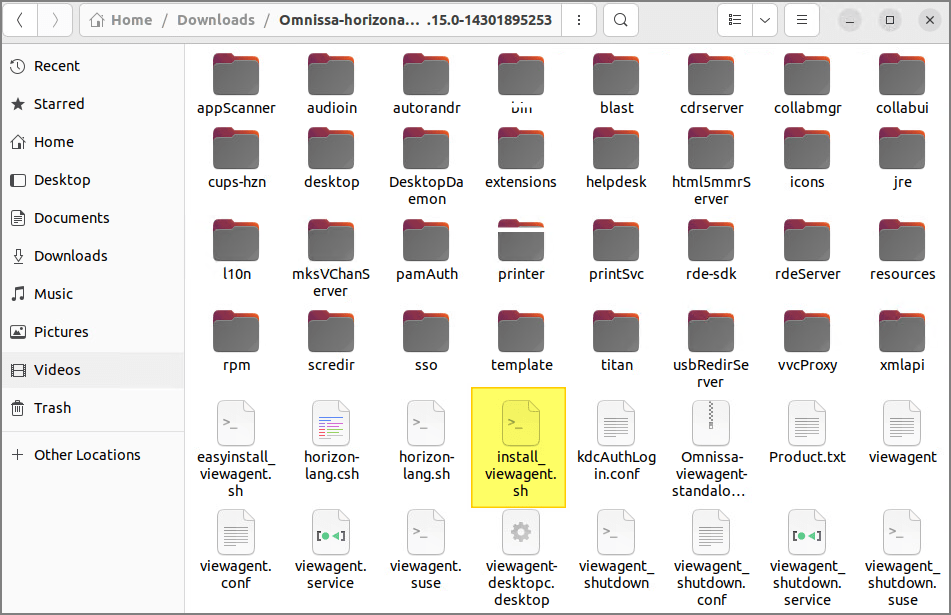Screen dimensions: 951x615
Task: Open Trash in the sidebar
Action: coord(52,408)
